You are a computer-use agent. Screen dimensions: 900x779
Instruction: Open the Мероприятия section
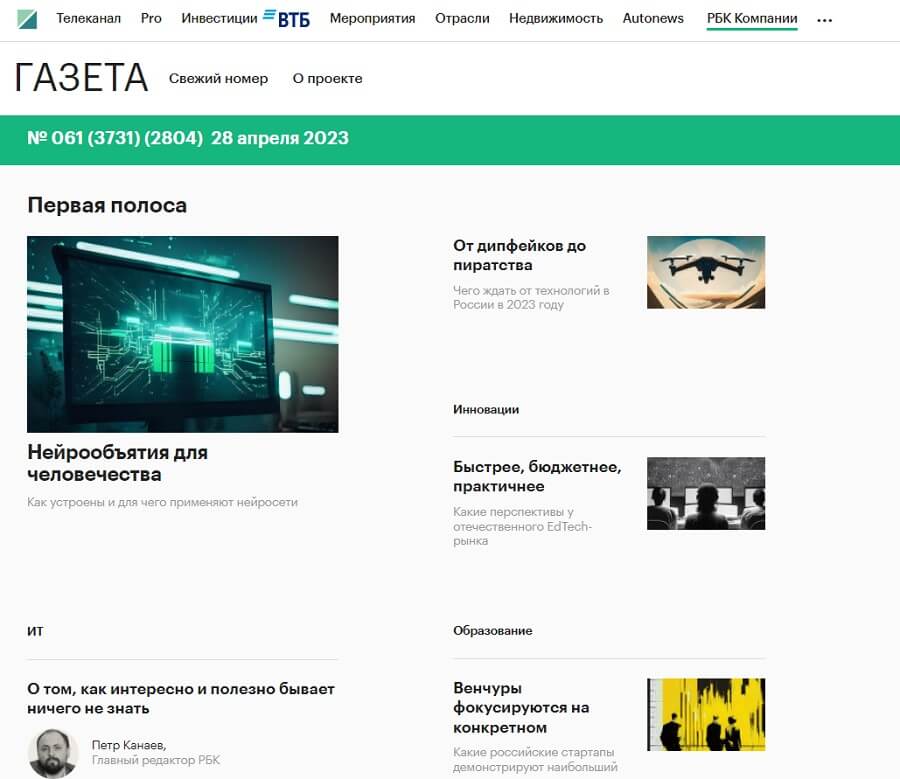point(371,17)
